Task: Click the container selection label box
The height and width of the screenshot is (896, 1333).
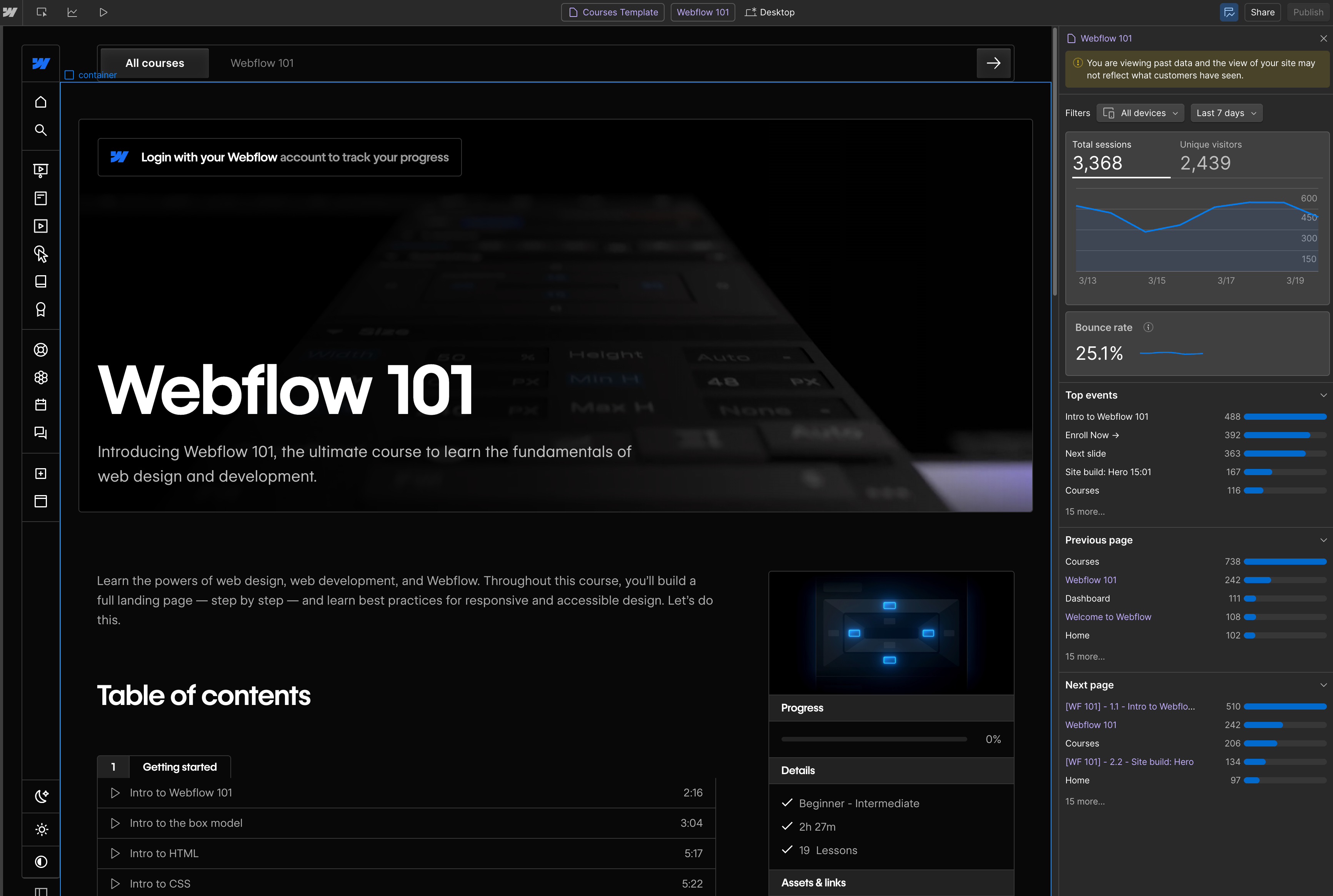Action: pos(91,75)
